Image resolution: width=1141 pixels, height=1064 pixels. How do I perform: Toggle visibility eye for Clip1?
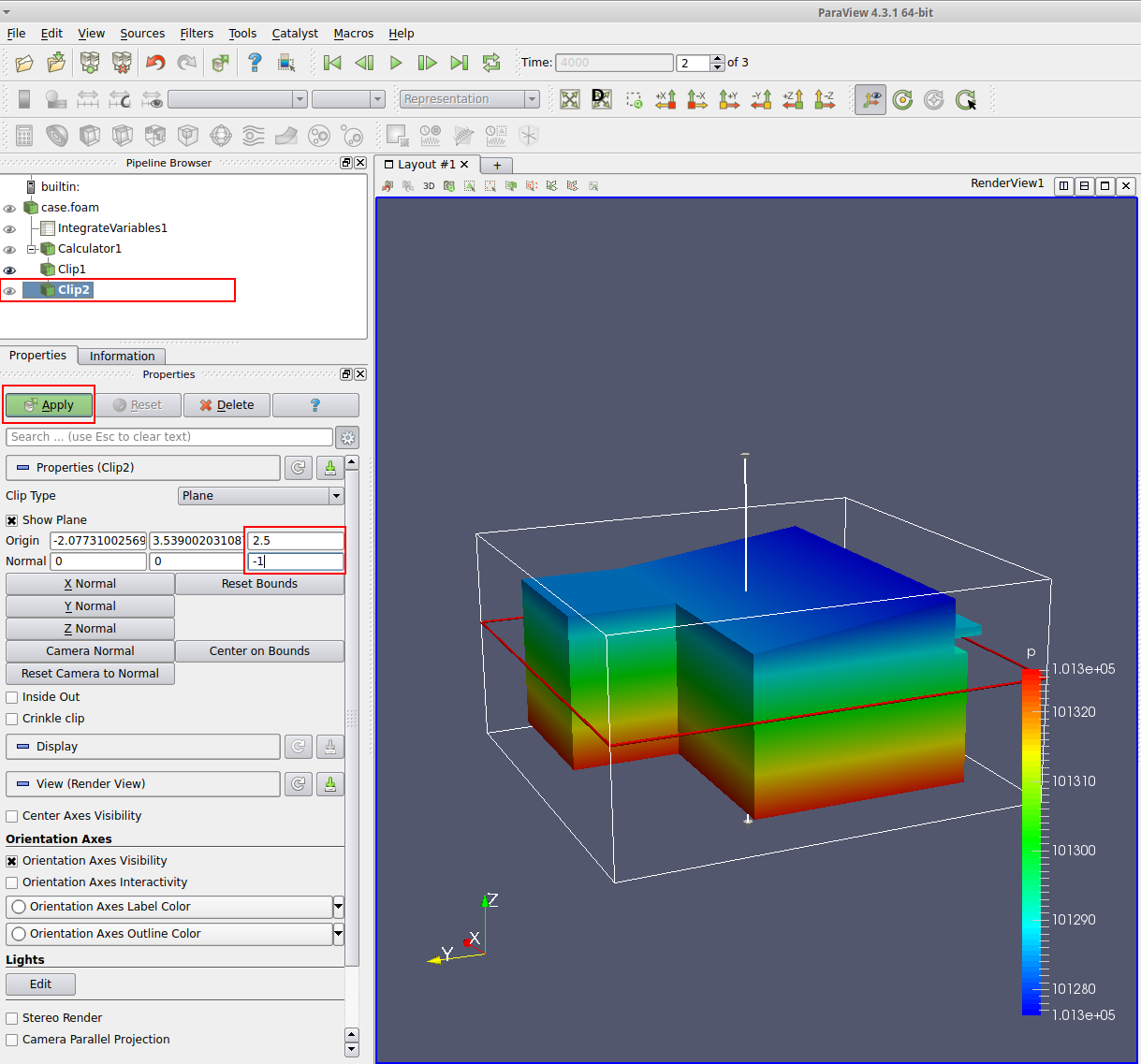pos(10,270)
